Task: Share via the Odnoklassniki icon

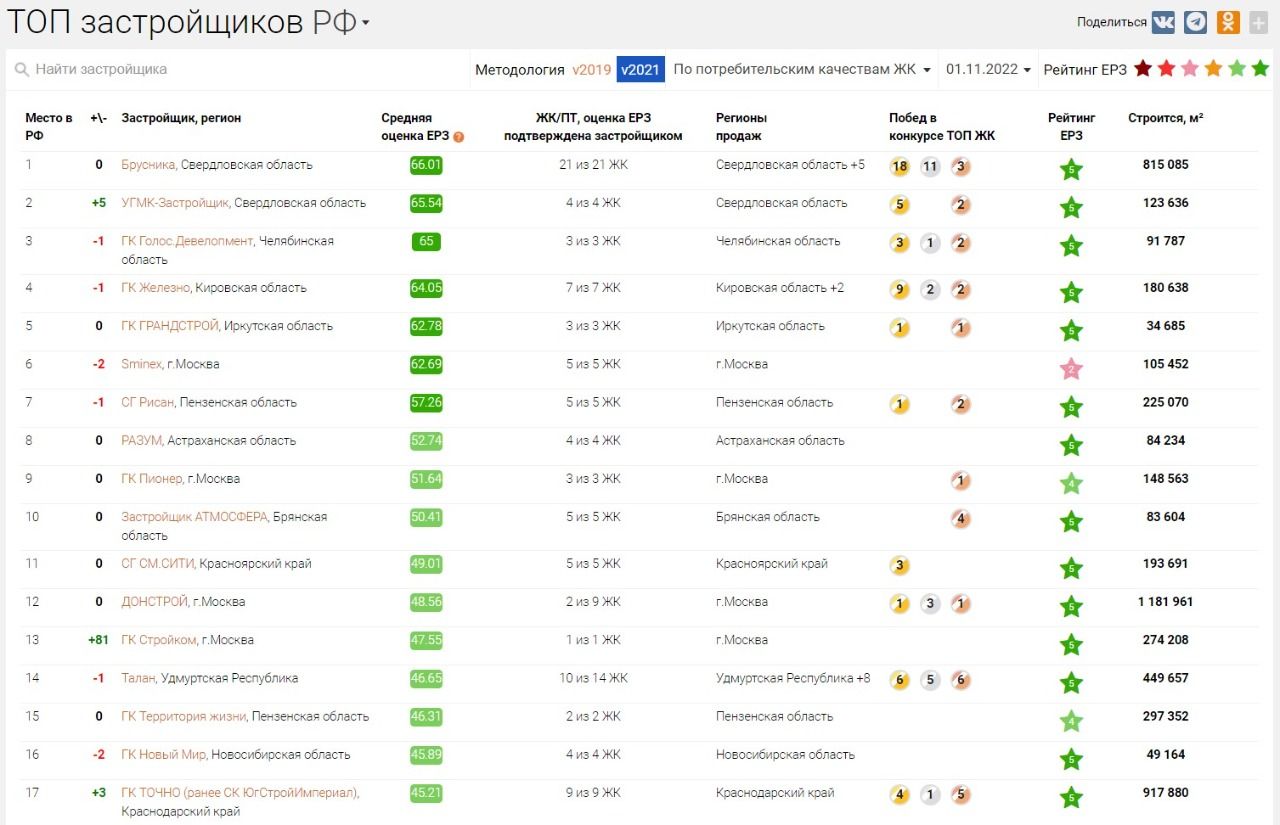Action: point(1228,22)
